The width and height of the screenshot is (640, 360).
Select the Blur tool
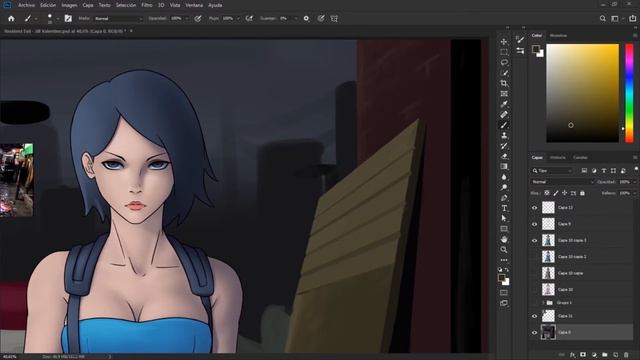tap(504, 177)
